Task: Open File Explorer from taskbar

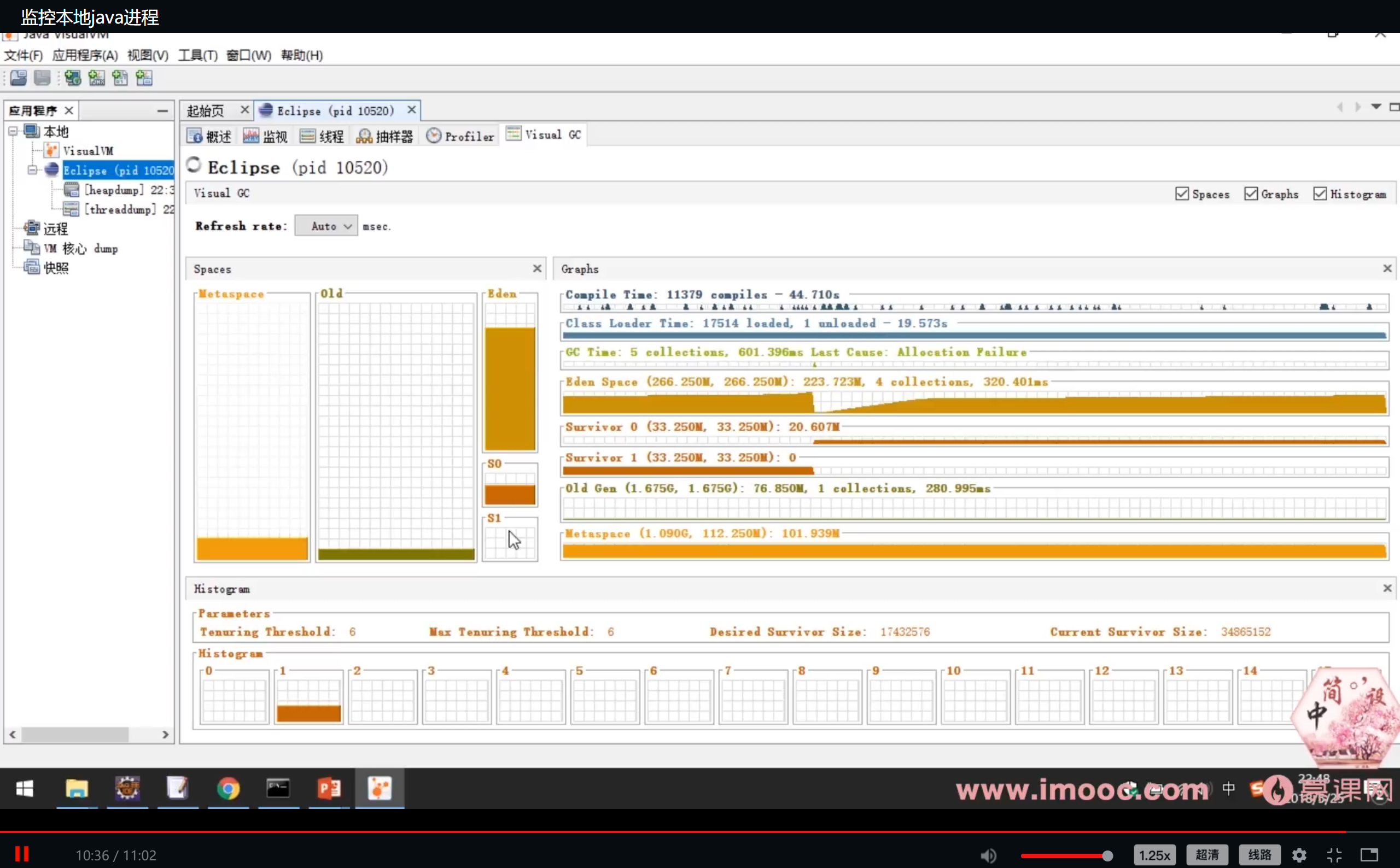Action: click(x=77, y=789)
